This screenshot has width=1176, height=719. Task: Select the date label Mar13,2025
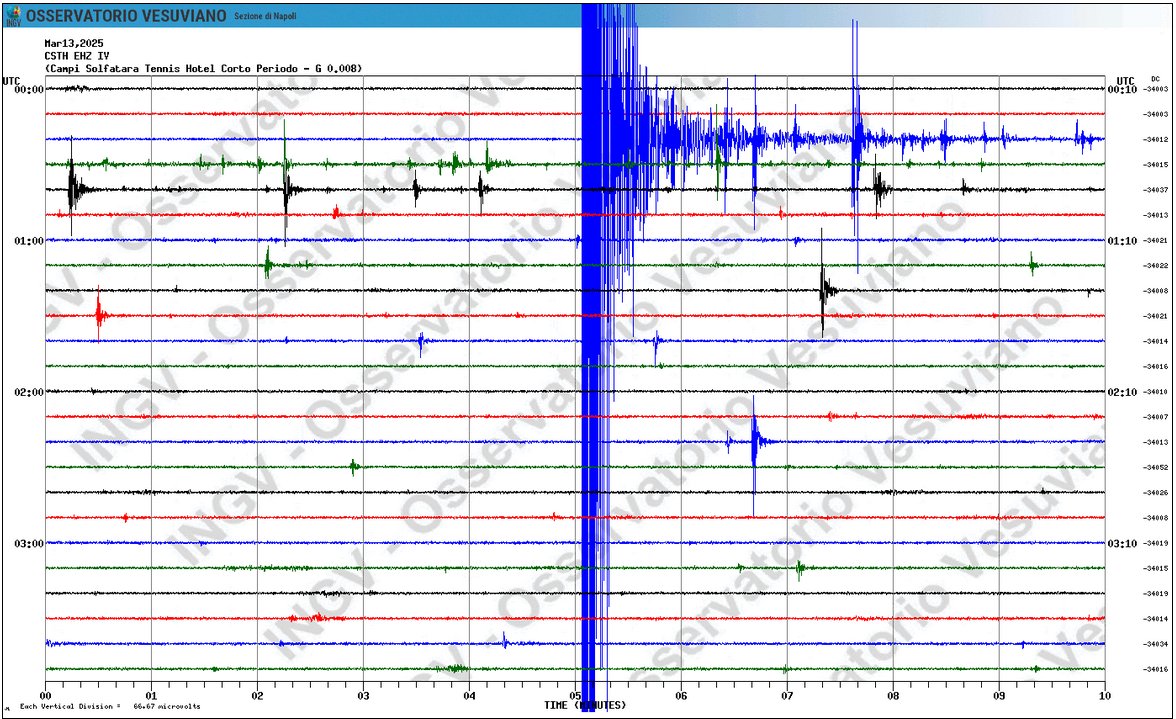click(x=74, y=43)
